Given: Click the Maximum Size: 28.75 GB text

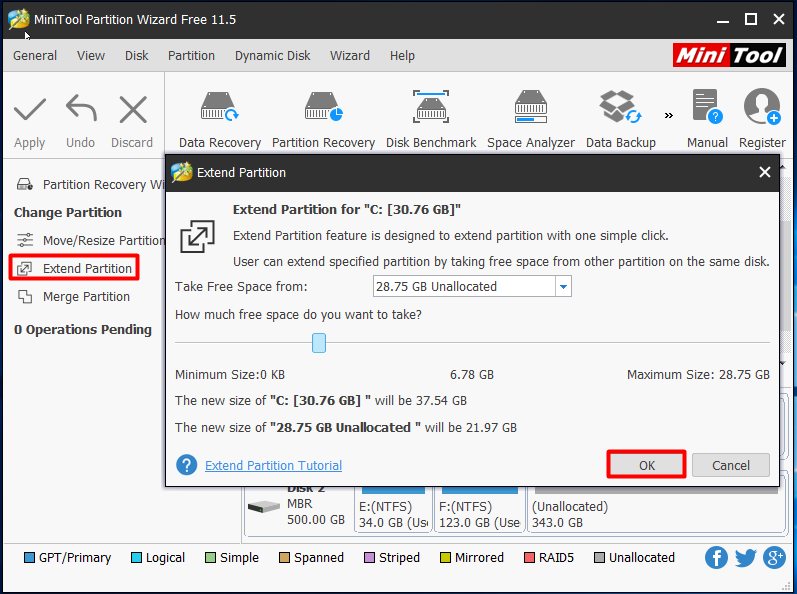Looking at the screenshot, I should (x=698, y=375).
